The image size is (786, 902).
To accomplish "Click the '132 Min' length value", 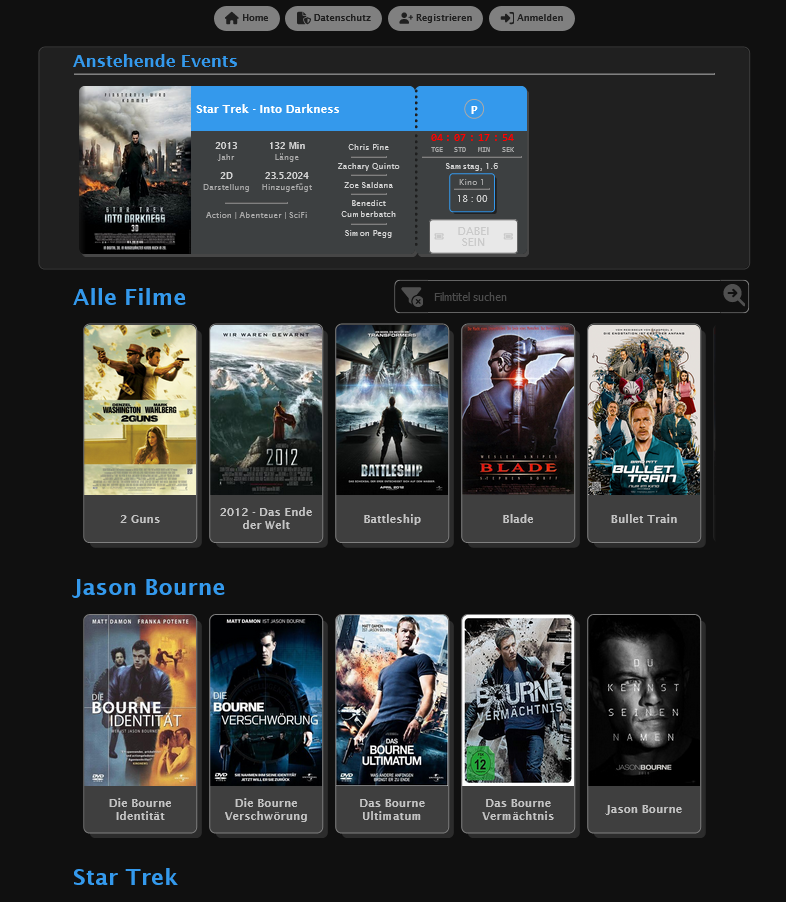I will [287, 146].
